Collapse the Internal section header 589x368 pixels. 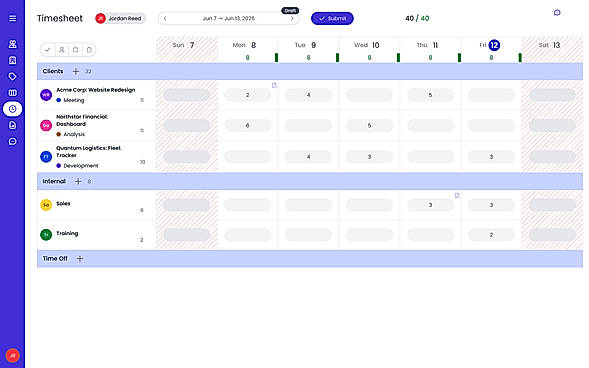coord(310,181)
